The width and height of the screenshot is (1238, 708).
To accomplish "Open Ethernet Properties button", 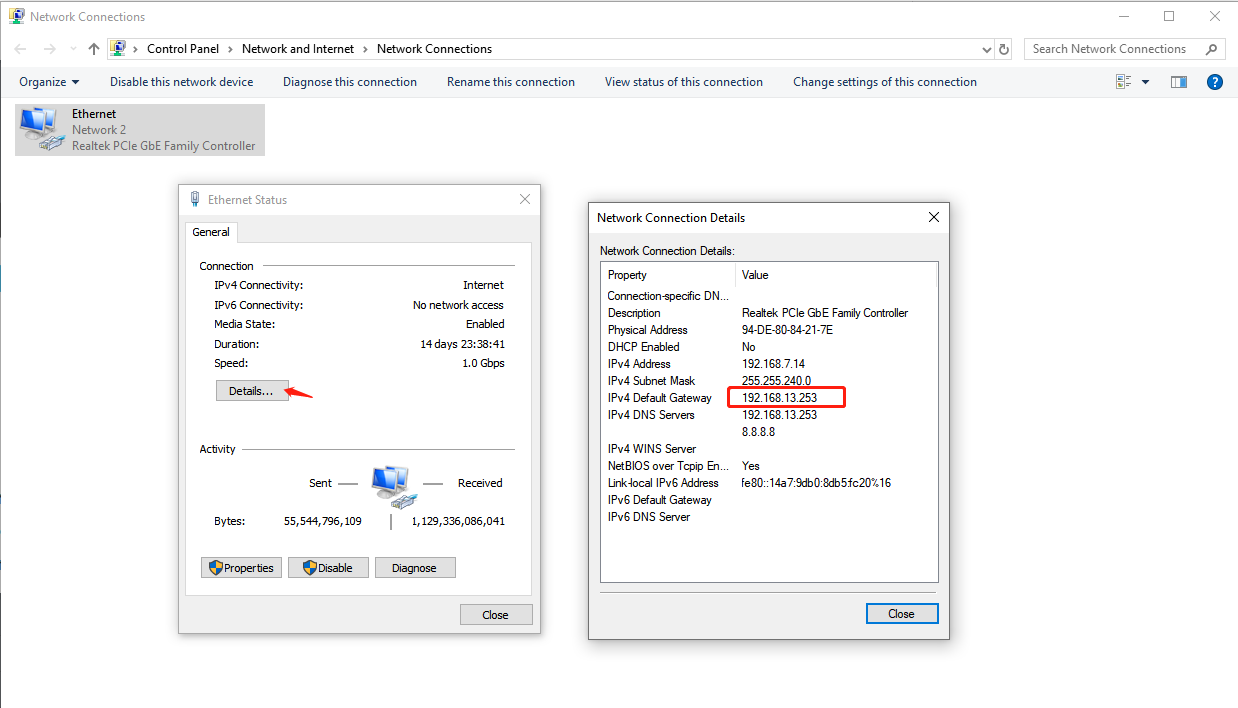I will [x=241, y=568].
